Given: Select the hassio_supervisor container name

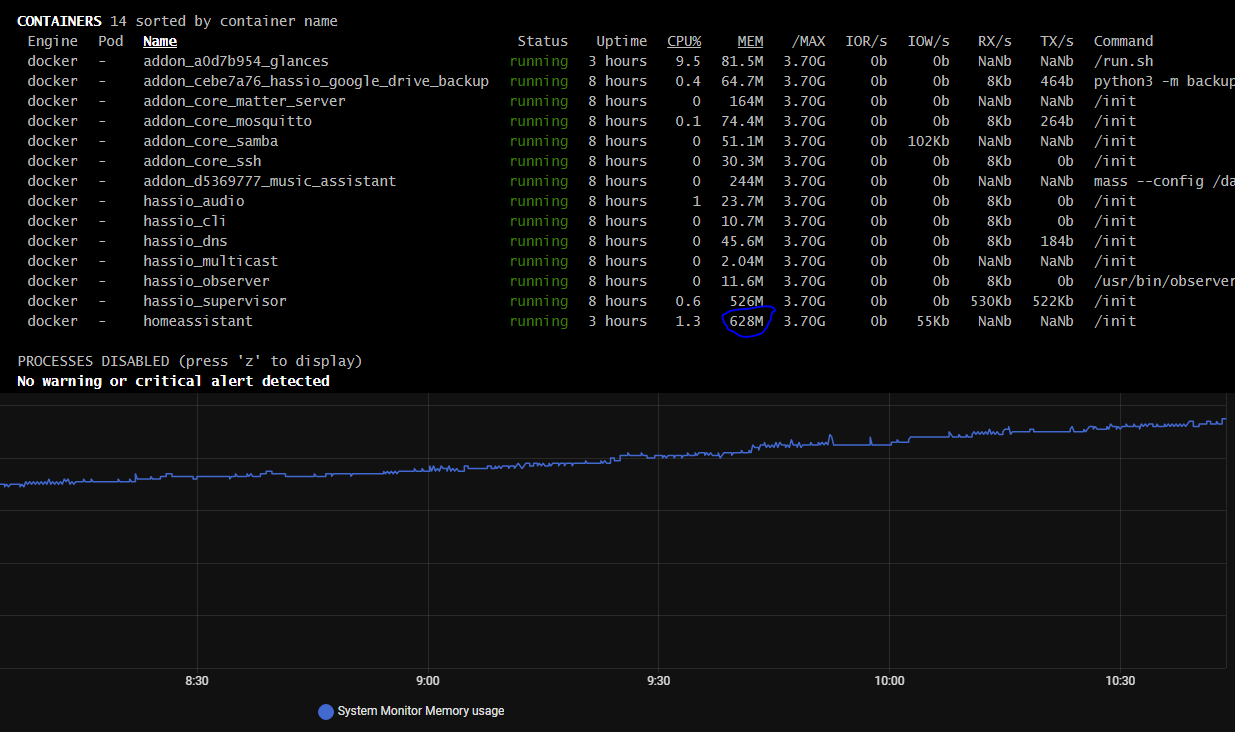Looking at the screenshot, I should [x=215, y=301].
